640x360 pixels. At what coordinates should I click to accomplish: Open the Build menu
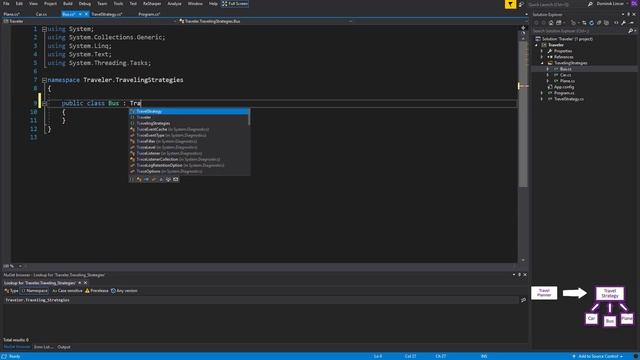click(68, 4)
